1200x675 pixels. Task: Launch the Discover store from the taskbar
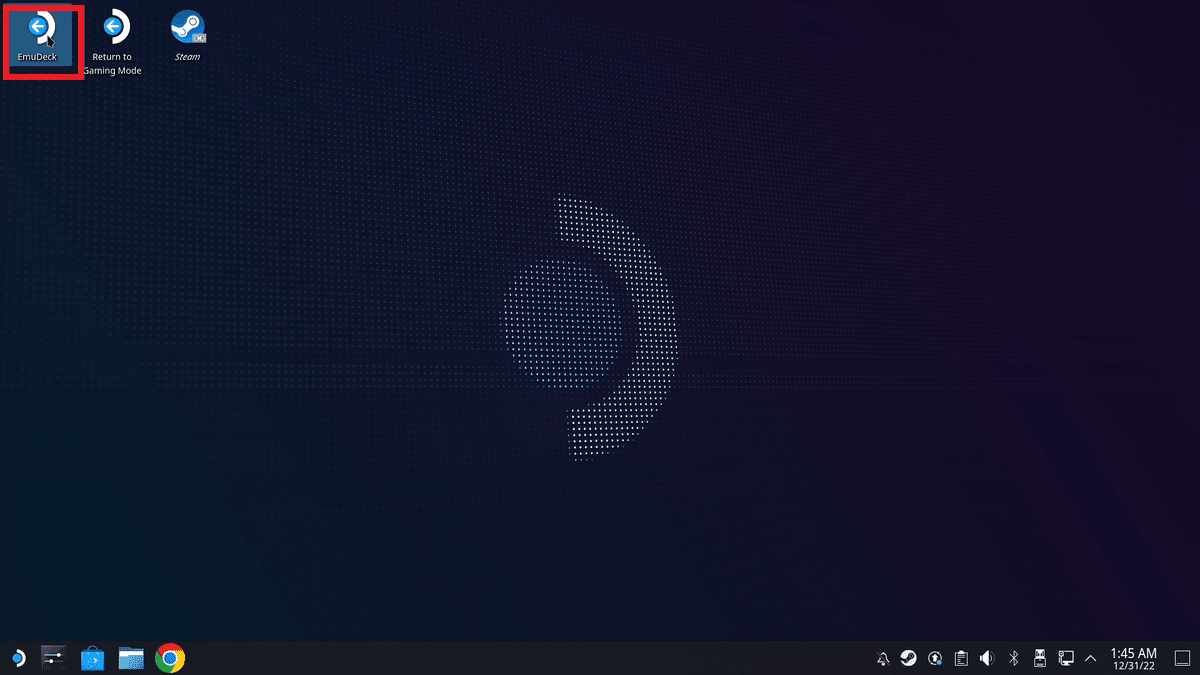(92, 658)
